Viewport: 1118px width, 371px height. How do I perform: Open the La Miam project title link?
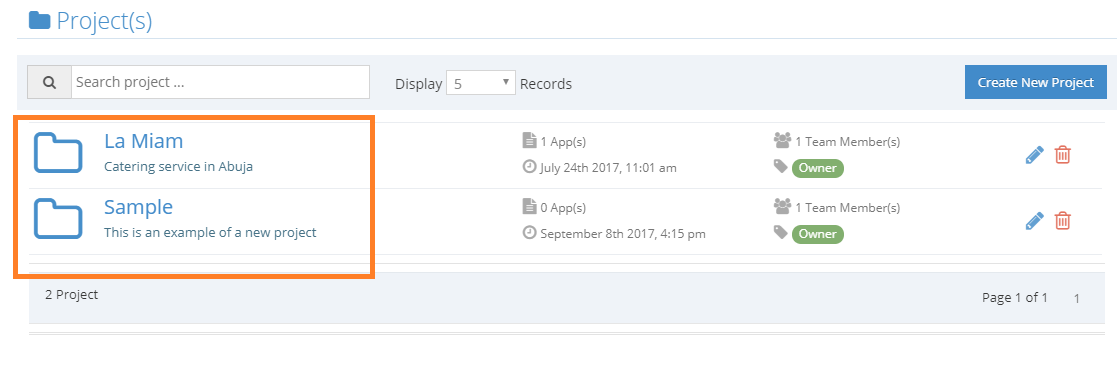(143, 141)
